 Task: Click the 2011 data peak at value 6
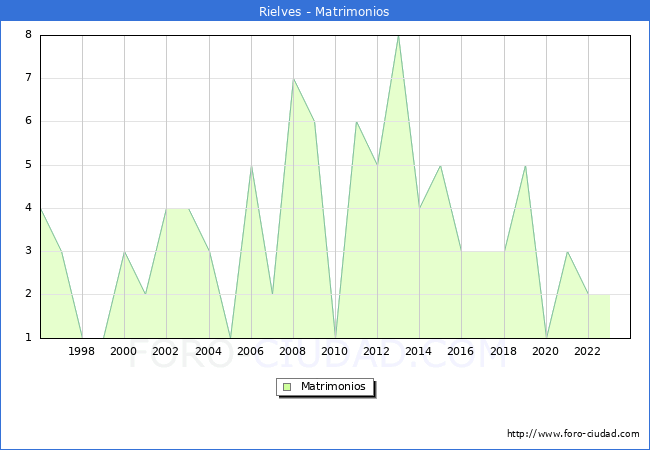356,122
